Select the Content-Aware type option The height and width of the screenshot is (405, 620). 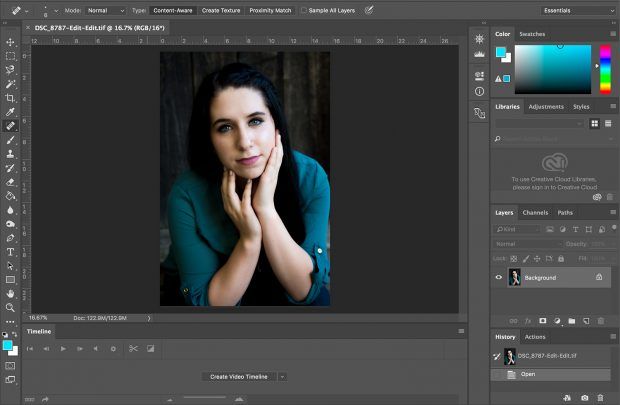[172, 10]
